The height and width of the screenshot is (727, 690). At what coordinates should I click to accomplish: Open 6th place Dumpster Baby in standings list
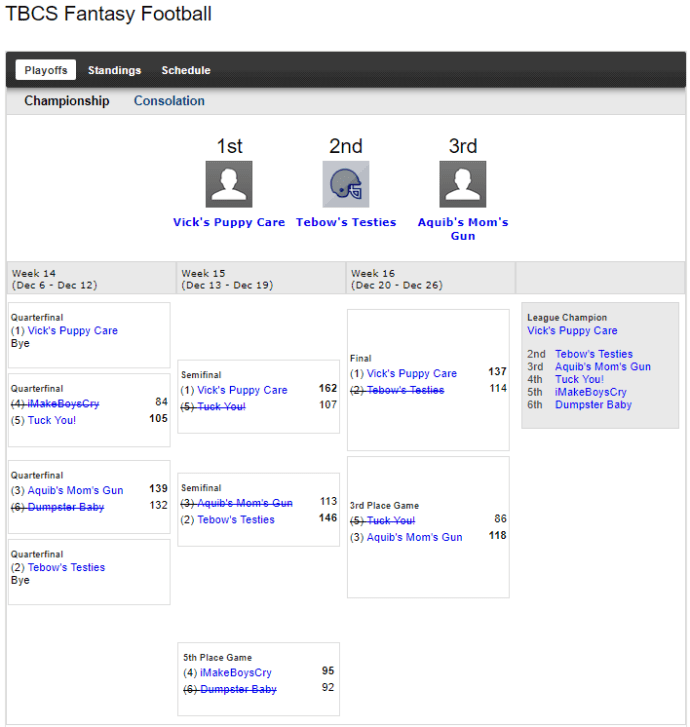(594, 405)
